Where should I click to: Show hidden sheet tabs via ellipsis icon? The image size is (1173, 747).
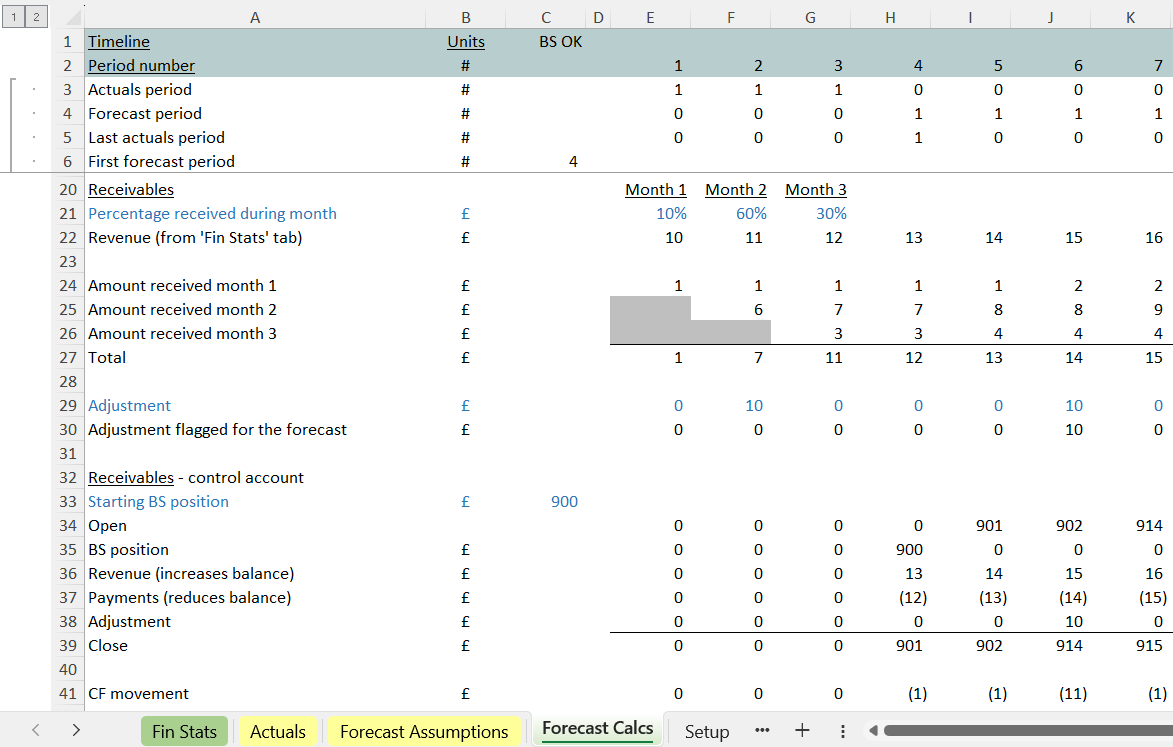tap(762, 731)
